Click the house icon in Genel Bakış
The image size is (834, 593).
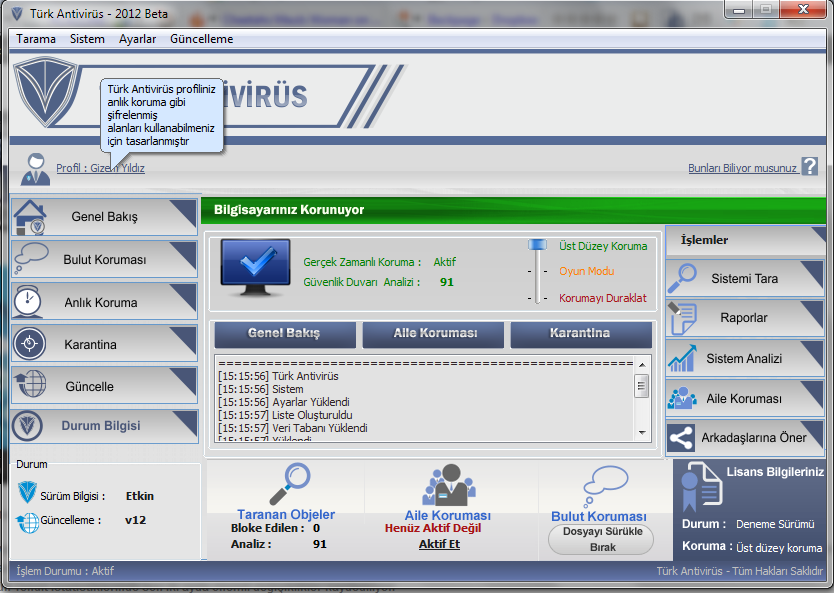(x=30, y=216)
